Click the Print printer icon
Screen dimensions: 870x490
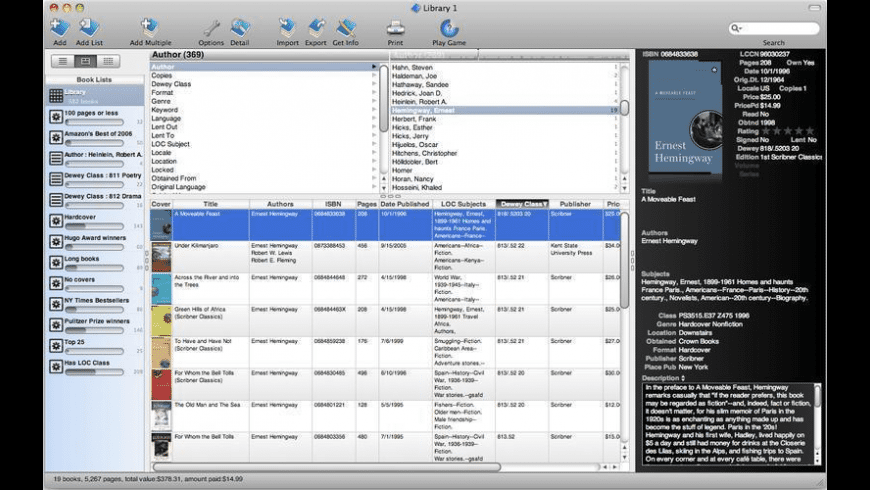pos(395,28)
